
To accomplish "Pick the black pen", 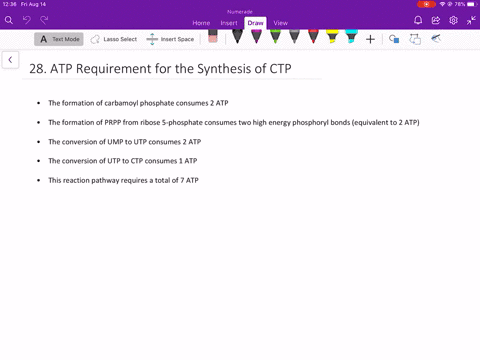I will [237, 37].
